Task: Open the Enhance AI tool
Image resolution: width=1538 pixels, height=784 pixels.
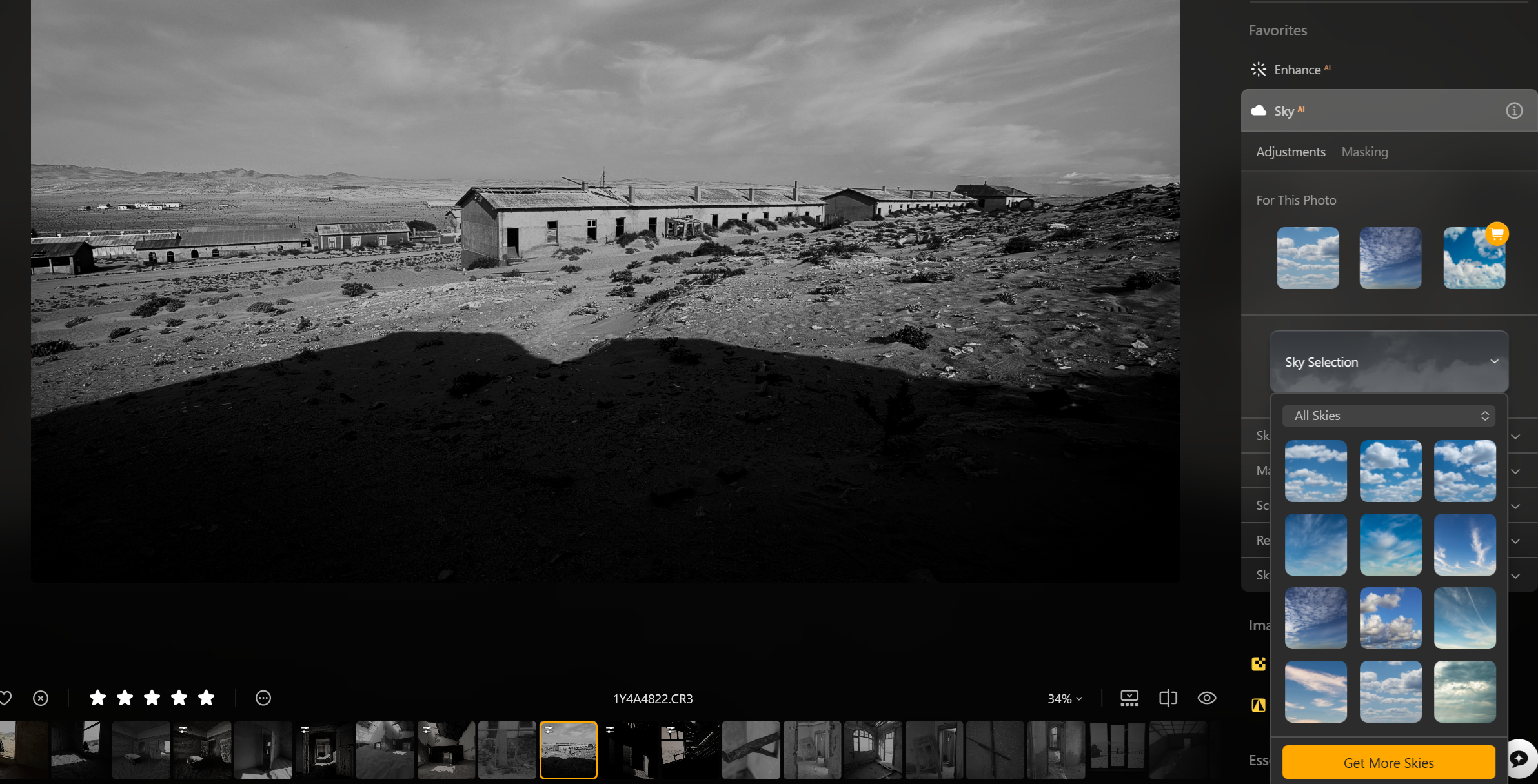Action: click(x=1299, y=69)
